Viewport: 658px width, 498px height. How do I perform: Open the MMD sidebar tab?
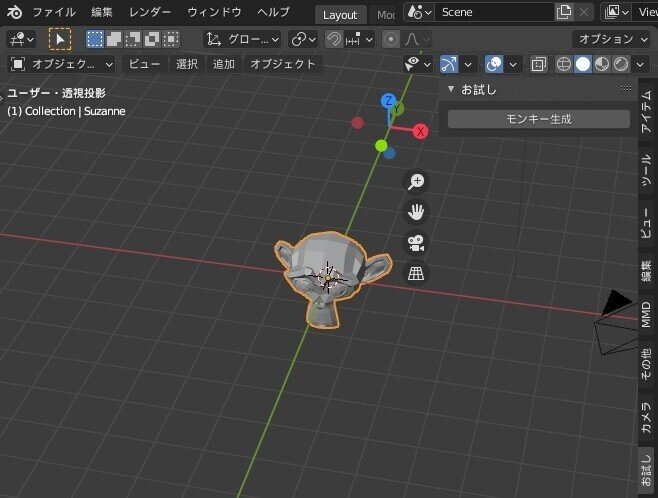(646, 314)
